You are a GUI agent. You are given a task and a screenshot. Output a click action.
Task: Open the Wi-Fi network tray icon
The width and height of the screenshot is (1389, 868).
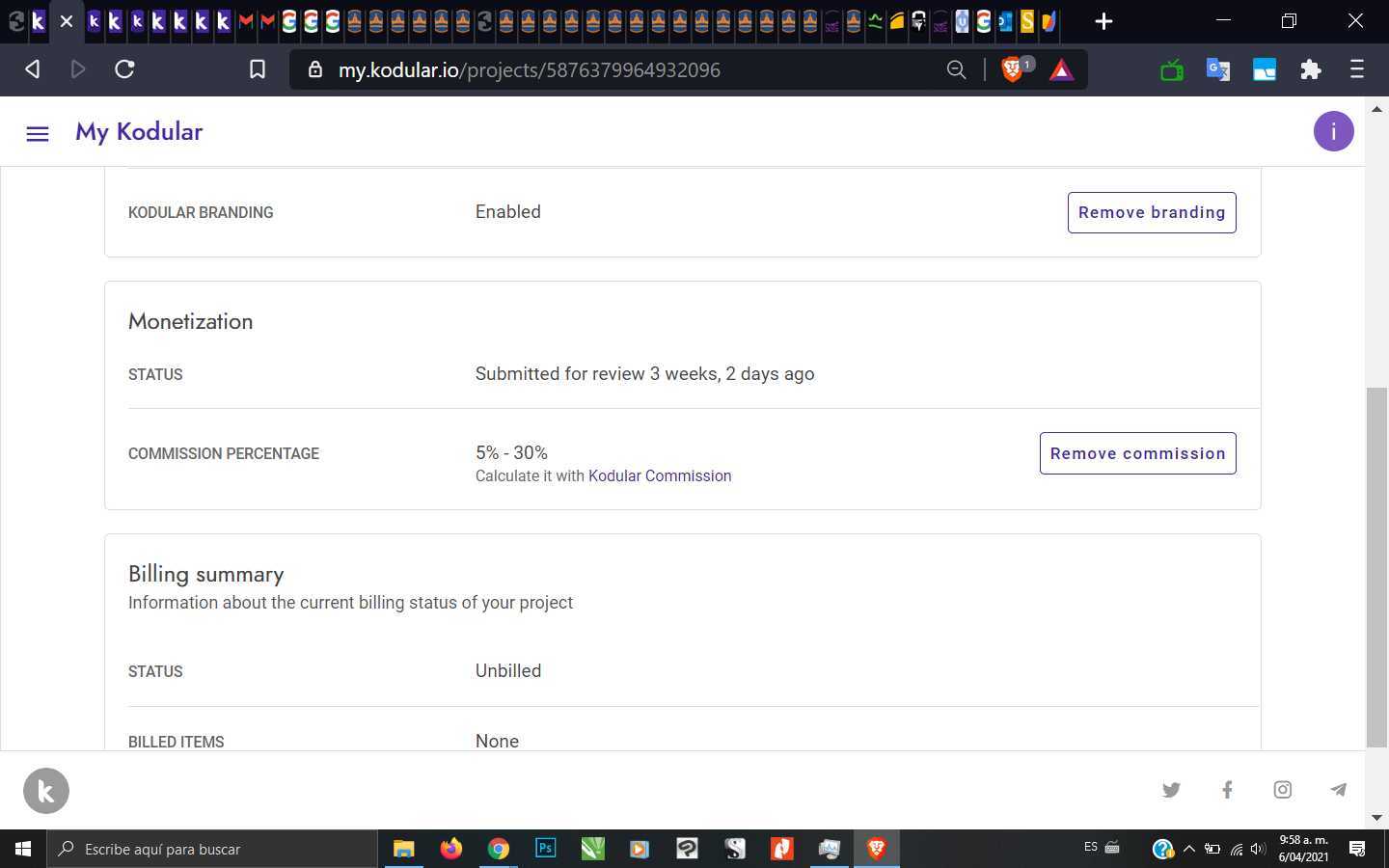coord(1236,849)
